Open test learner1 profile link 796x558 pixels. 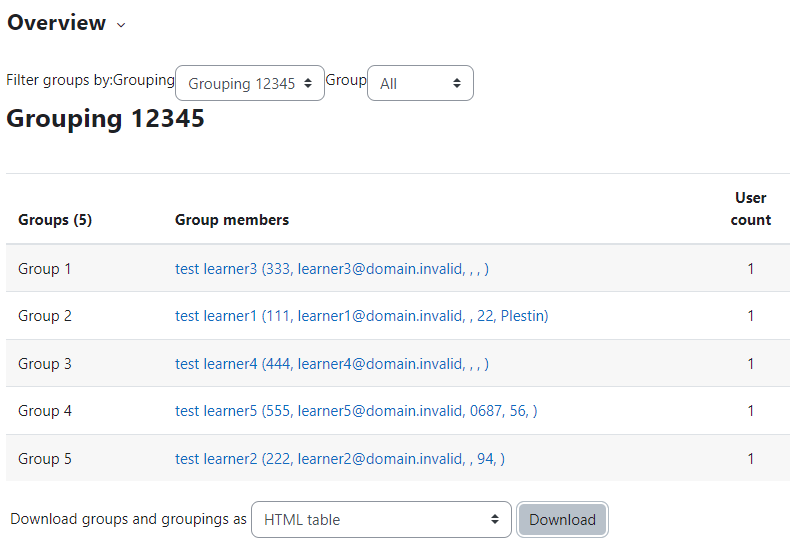point(361,316)
